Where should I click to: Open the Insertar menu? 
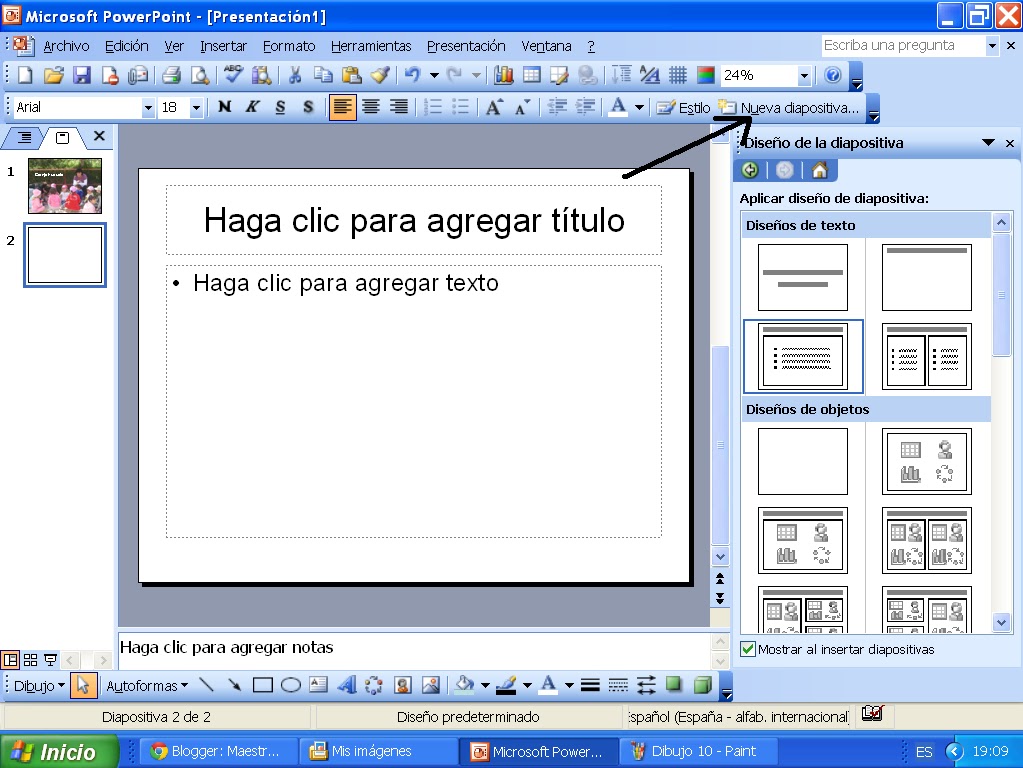[x=222, y=45]
